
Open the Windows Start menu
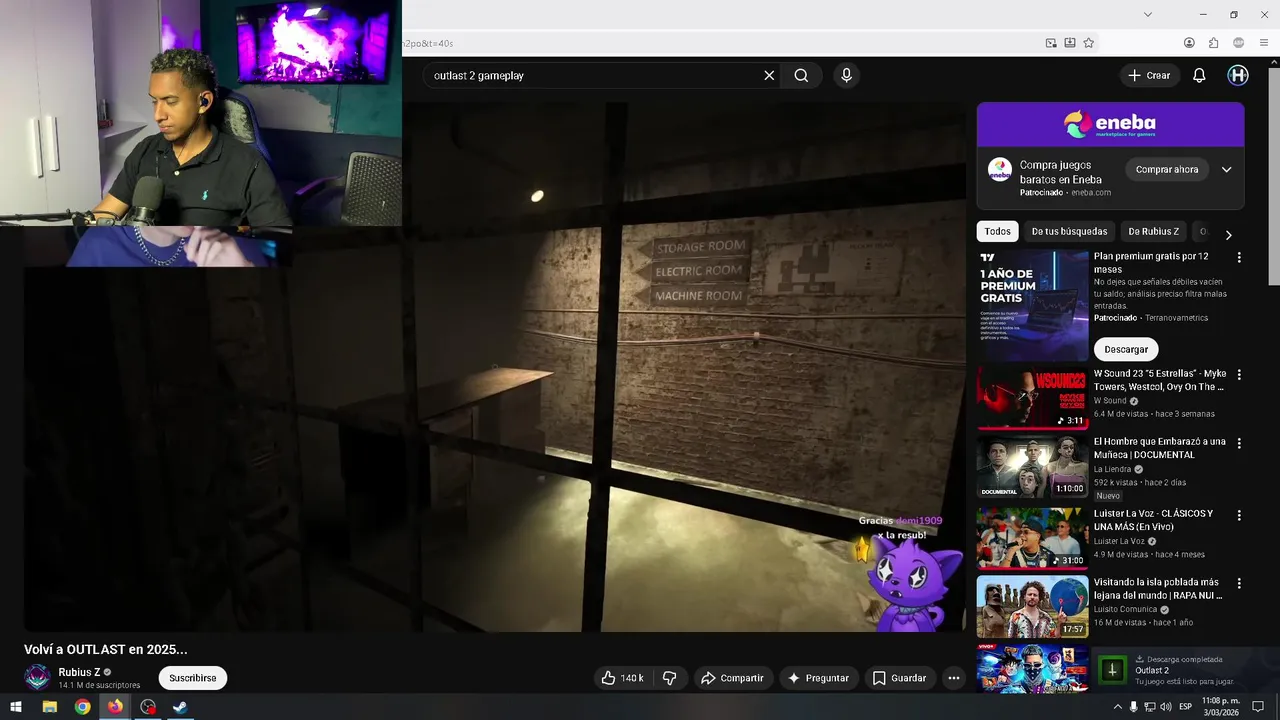pyautogui.click(x=16, y=707)
